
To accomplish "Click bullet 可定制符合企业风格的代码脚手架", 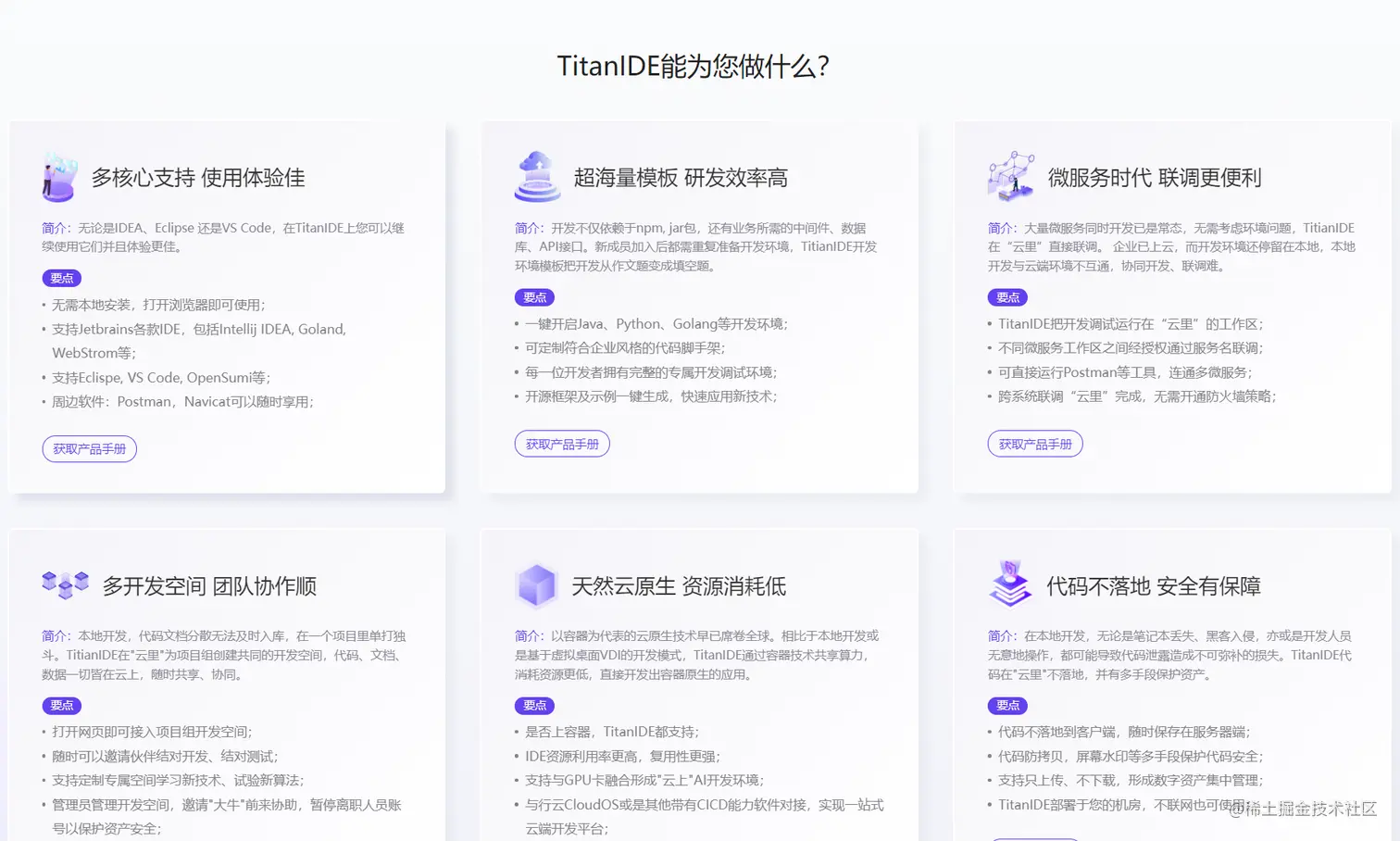I will 625,348.
